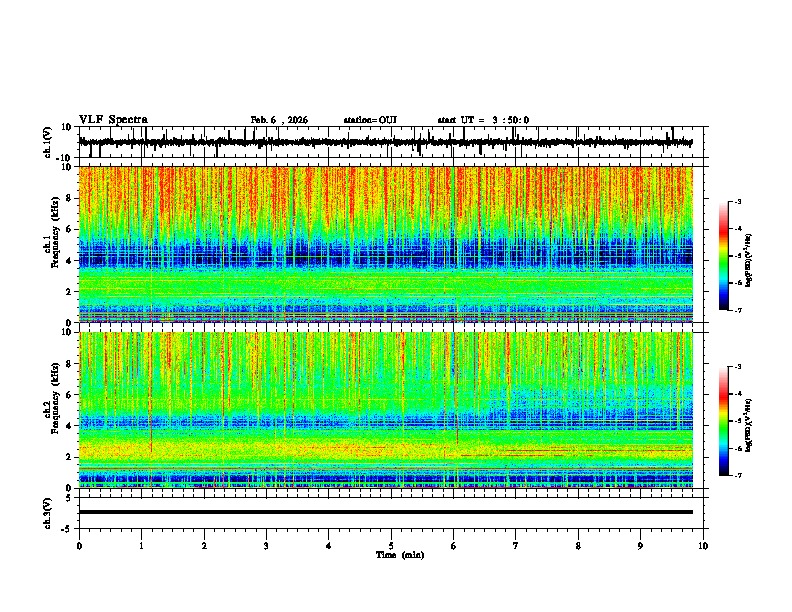The image size is (792, 612).
Task: Click inside the ch.2 spectrogram panel
Action: click(385, 410)
